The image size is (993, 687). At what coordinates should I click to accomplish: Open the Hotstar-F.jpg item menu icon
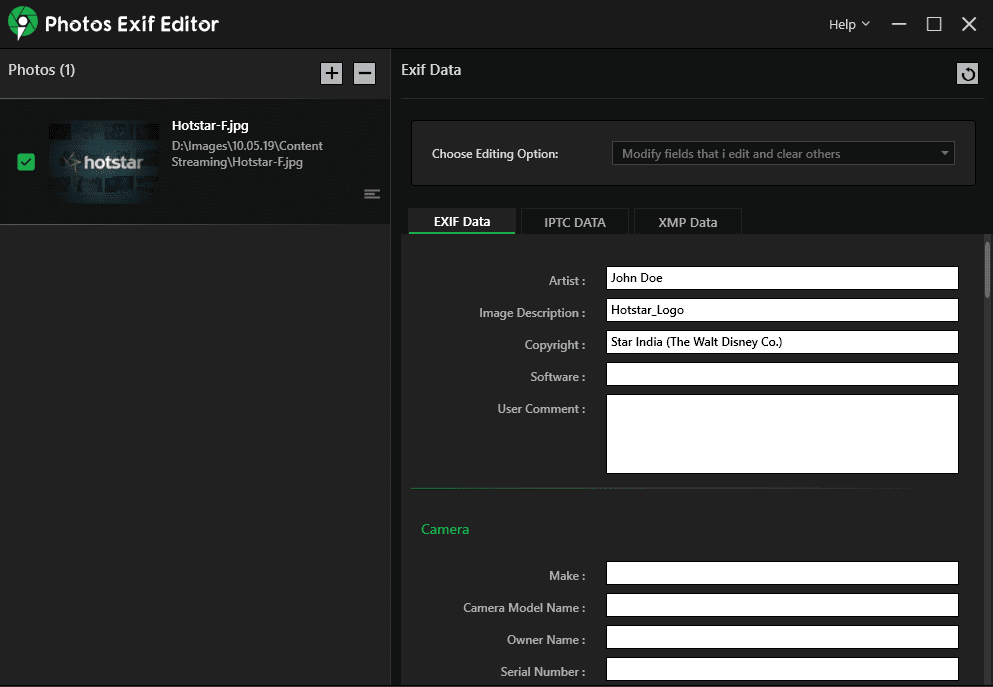click(x=372, y=194)
